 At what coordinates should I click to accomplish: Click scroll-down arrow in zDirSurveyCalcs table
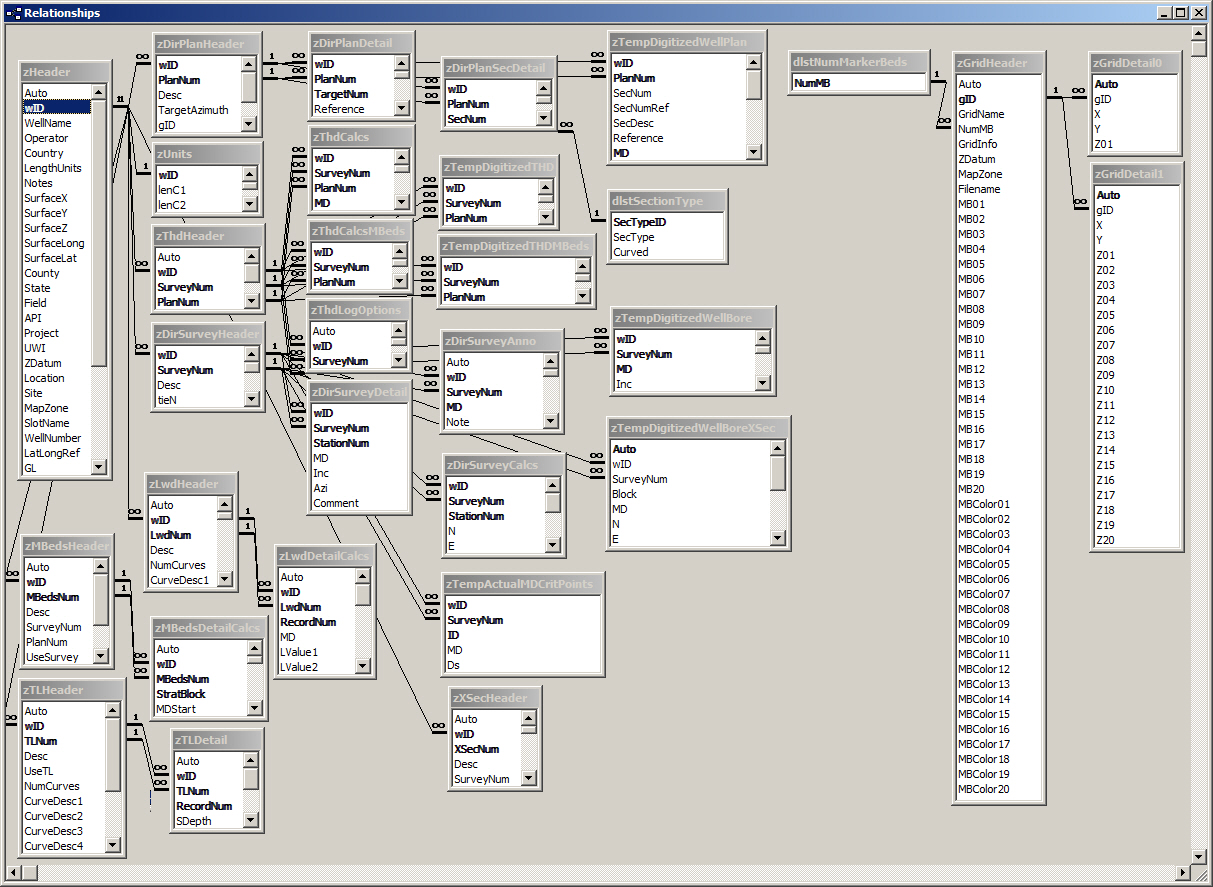pos(553,546)
